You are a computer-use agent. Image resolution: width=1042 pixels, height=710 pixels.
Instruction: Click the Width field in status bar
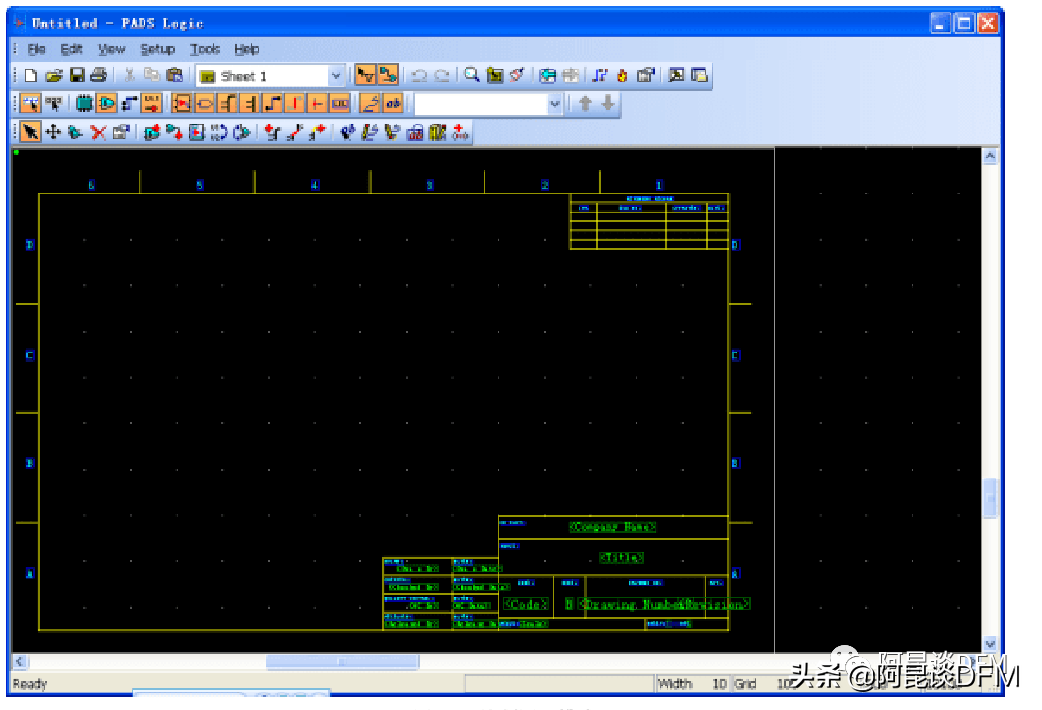[x=692, y=684]
